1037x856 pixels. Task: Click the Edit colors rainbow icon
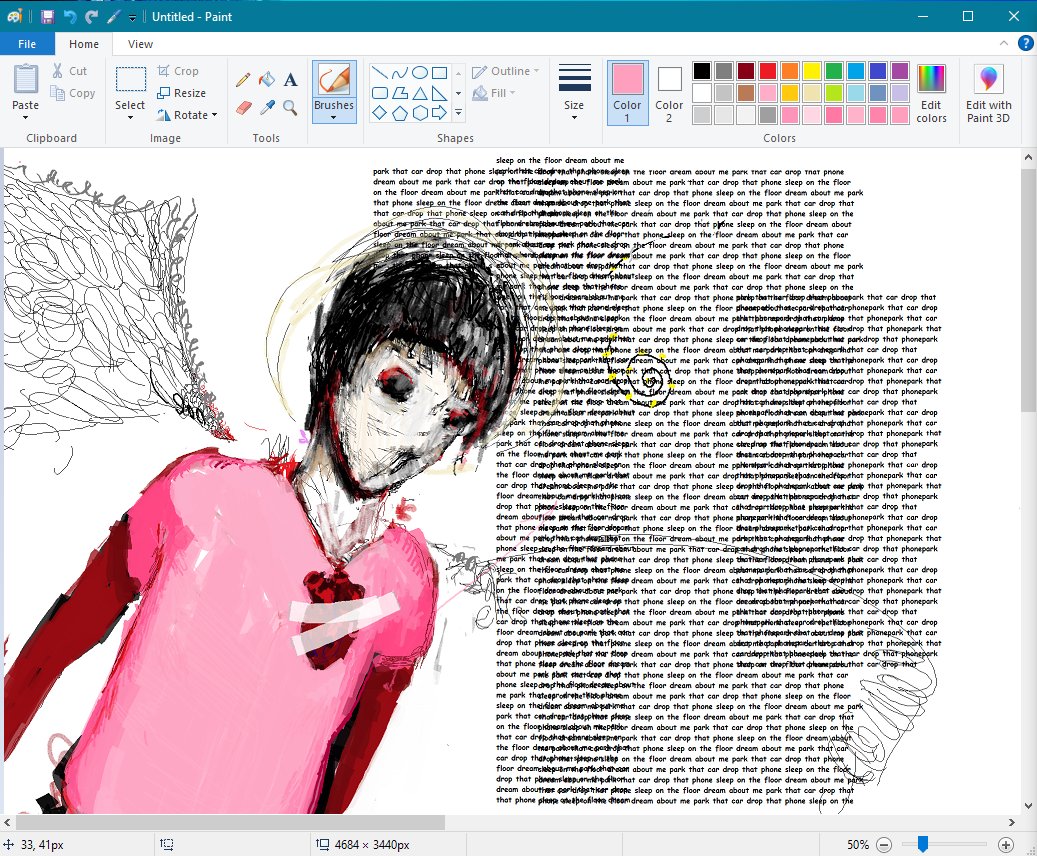click(931, 79)
